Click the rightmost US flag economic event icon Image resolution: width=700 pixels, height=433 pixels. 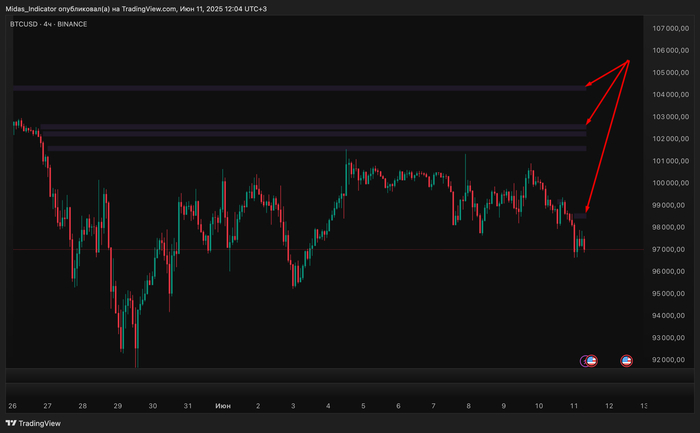coord(627,360)
